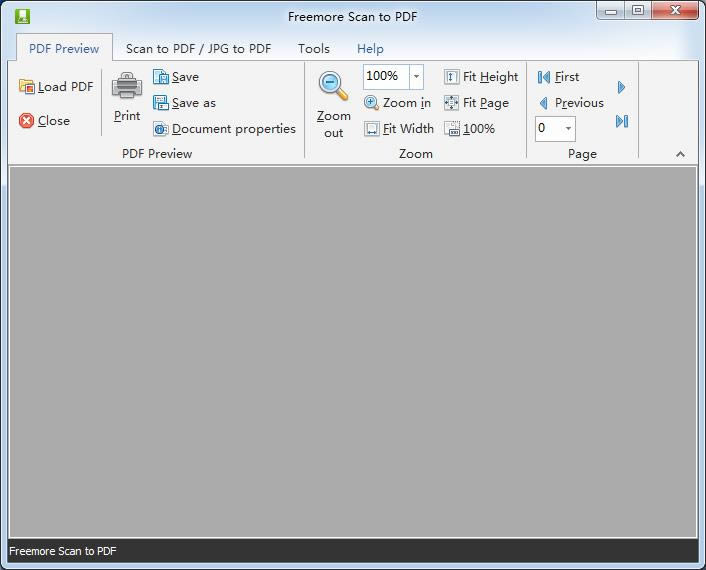Click the gray PDF preview area
The height and width of the screenshot is (570, 706).
(353, 352)
